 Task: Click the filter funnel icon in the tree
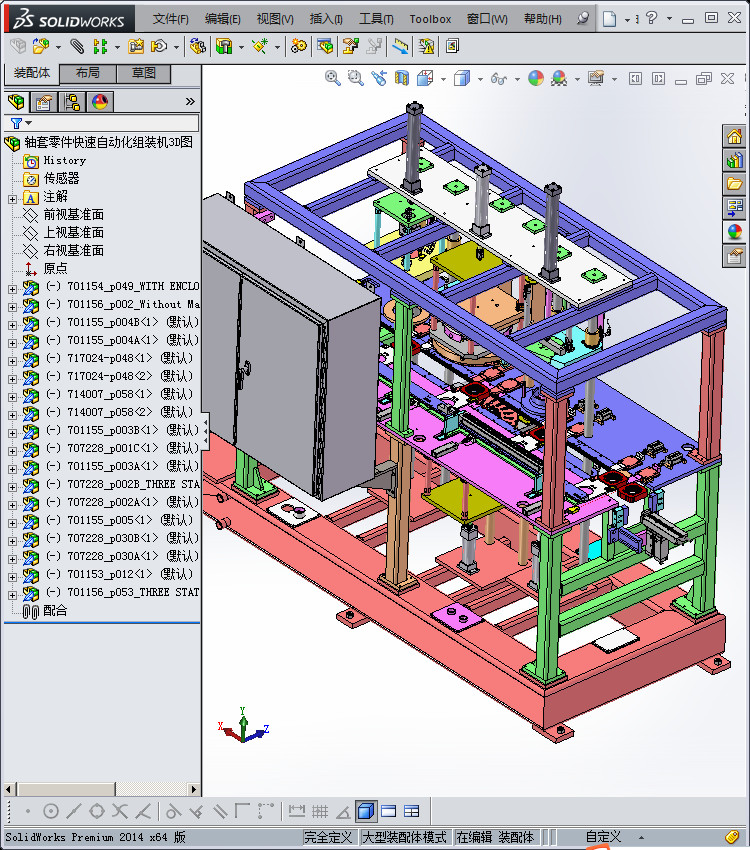(x=16, y=124)
